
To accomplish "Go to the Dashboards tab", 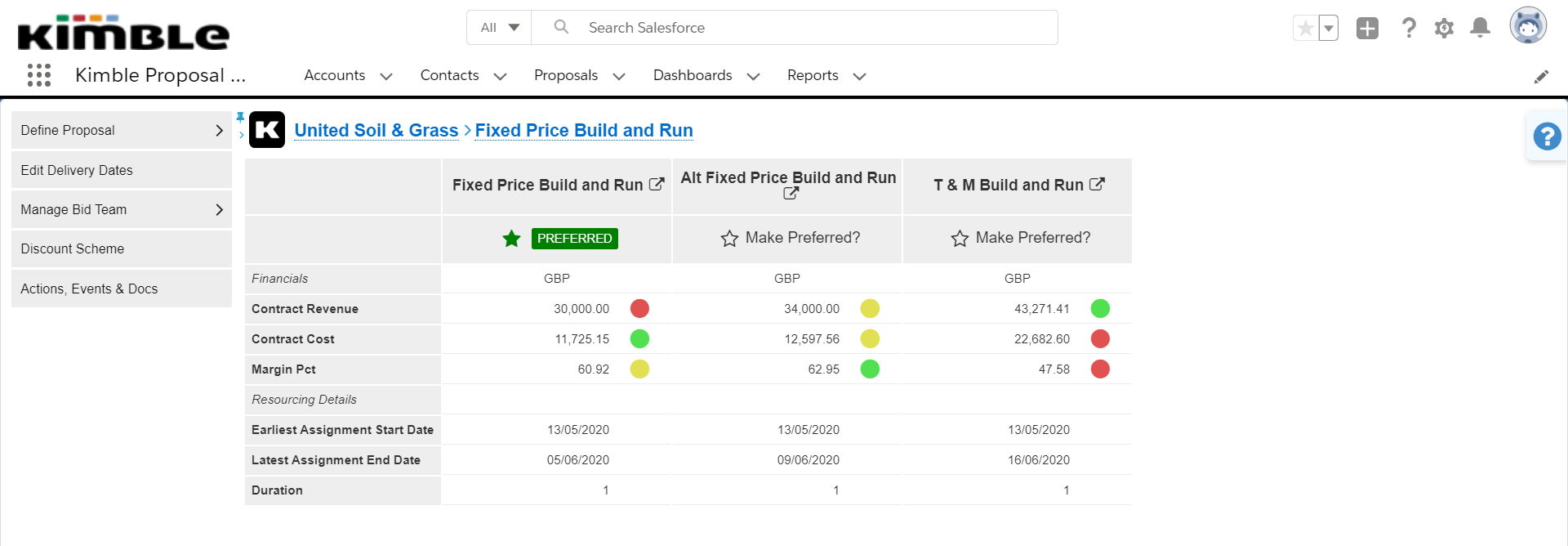I will coord(693,75).
